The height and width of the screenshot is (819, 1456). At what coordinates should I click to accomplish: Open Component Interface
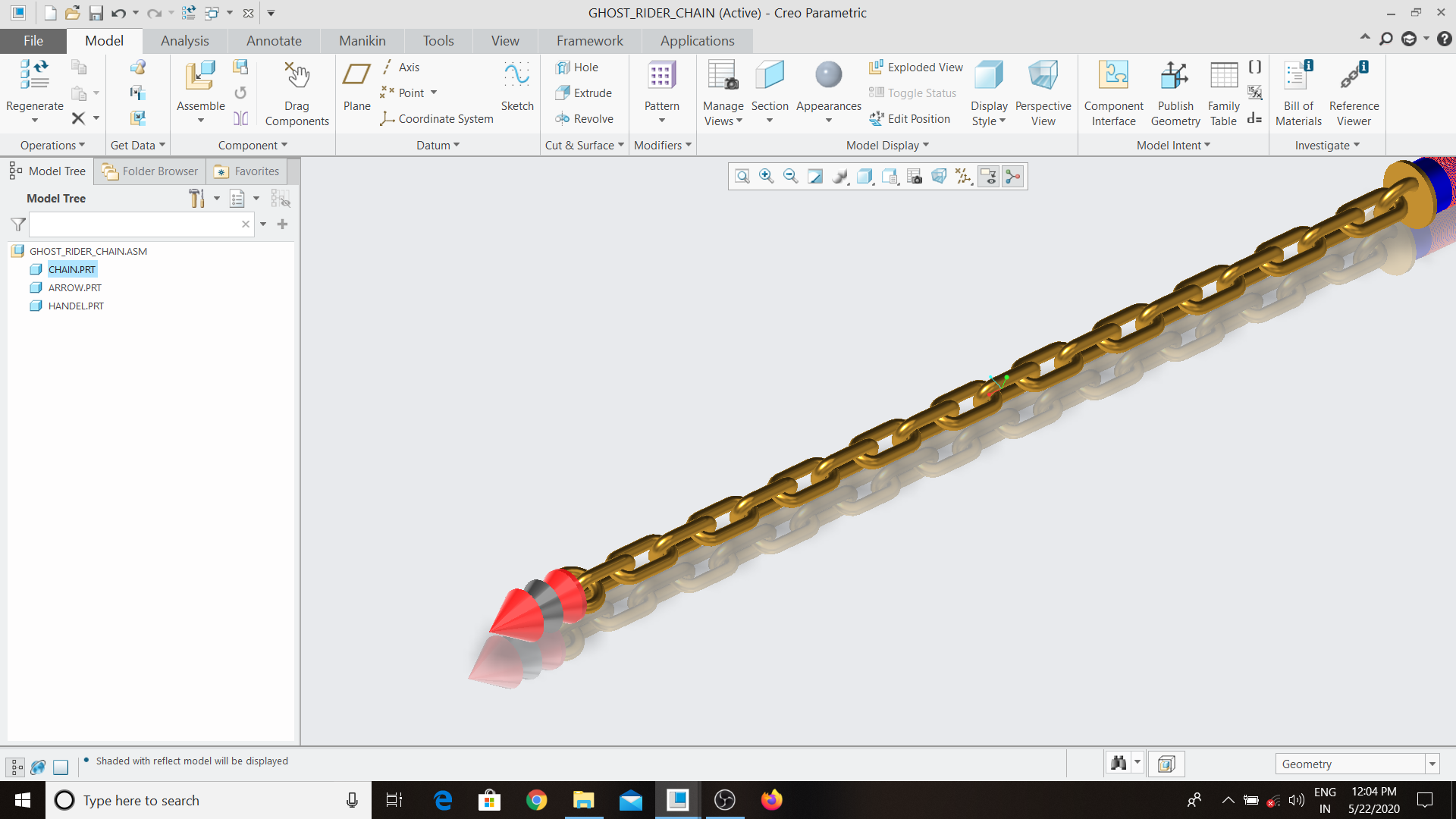pos(1113,93)
